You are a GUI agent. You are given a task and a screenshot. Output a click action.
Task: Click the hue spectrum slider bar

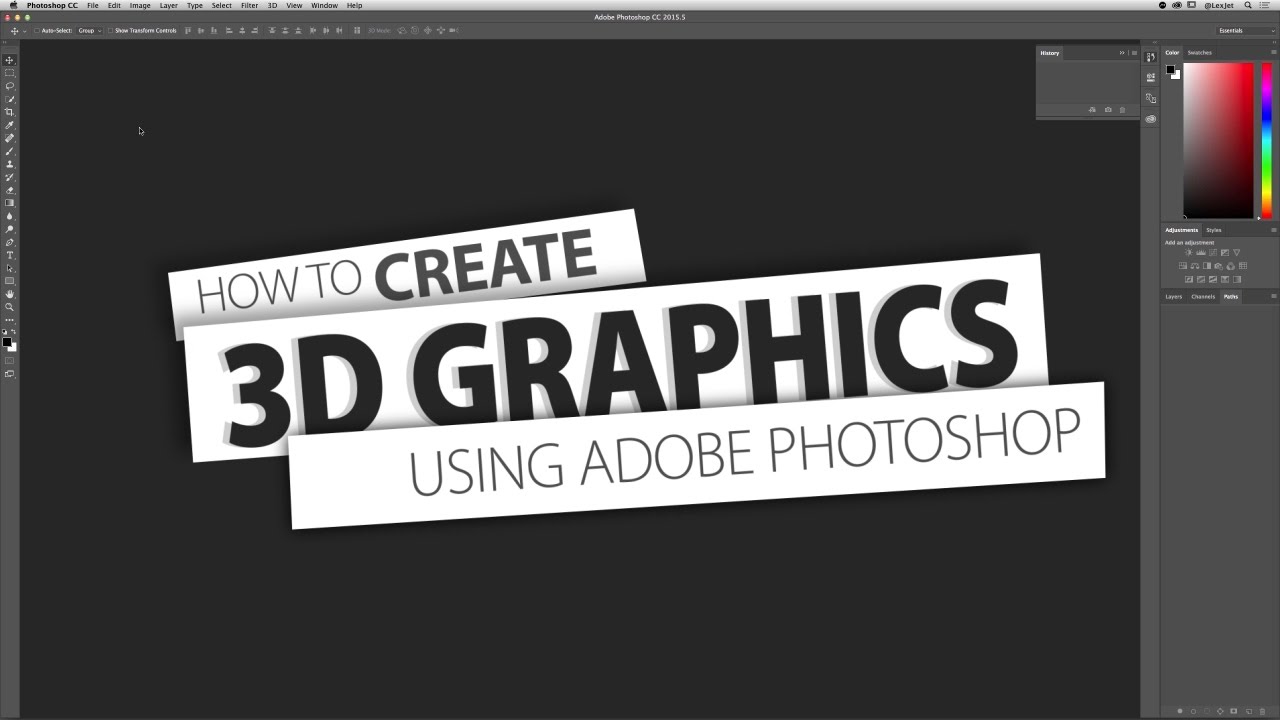[x=1266, y=140]
